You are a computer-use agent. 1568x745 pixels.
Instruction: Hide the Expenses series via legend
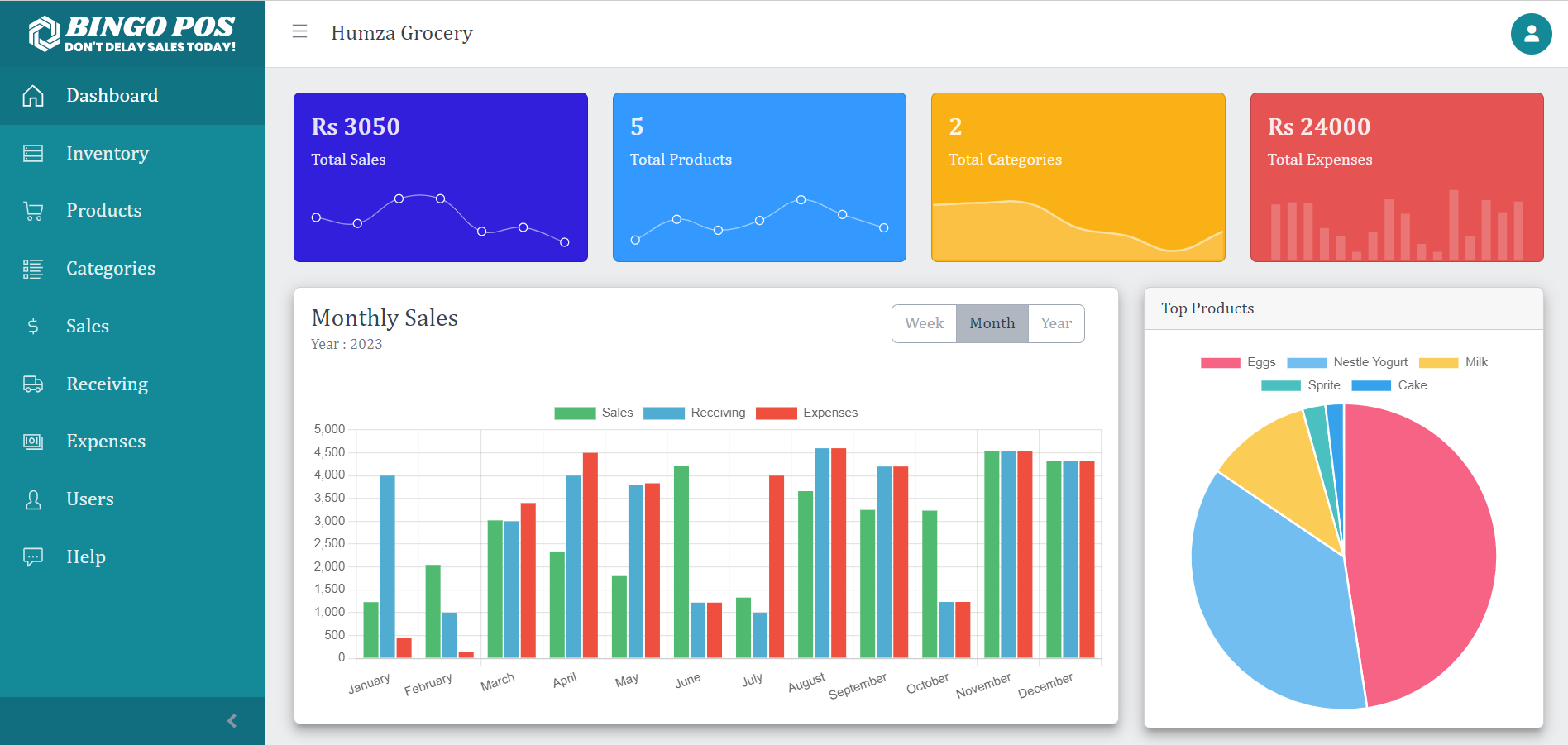tap(806, 413)
